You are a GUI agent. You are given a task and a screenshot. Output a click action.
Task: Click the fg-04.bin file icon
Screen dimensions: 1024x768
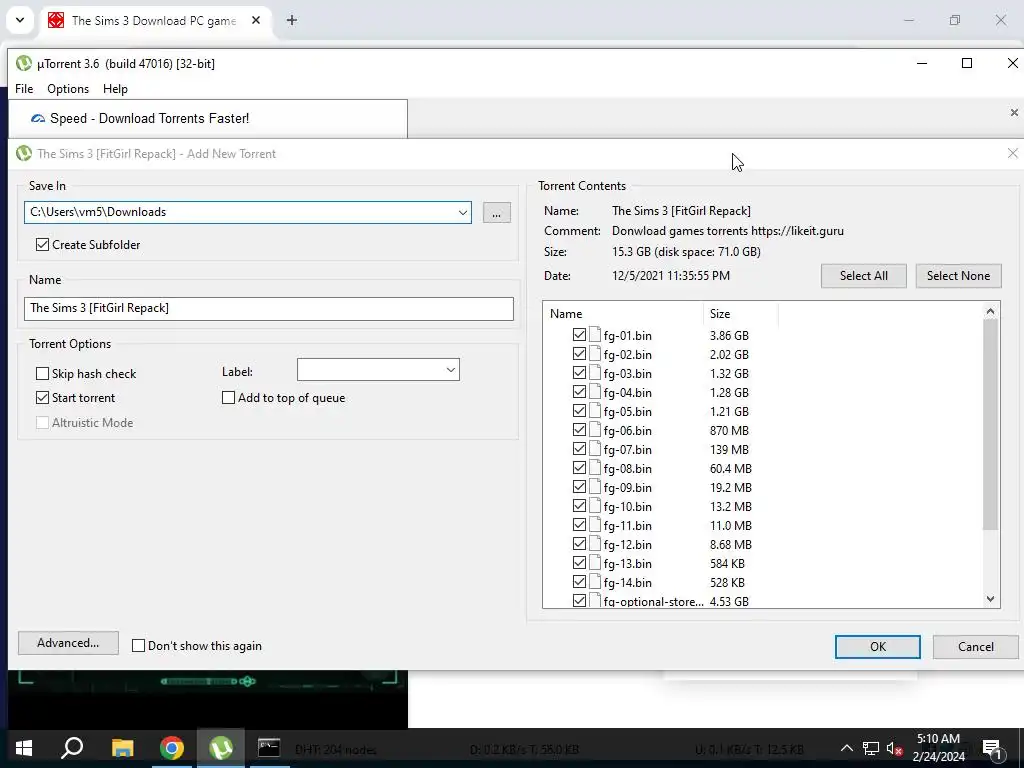(595, 392)
